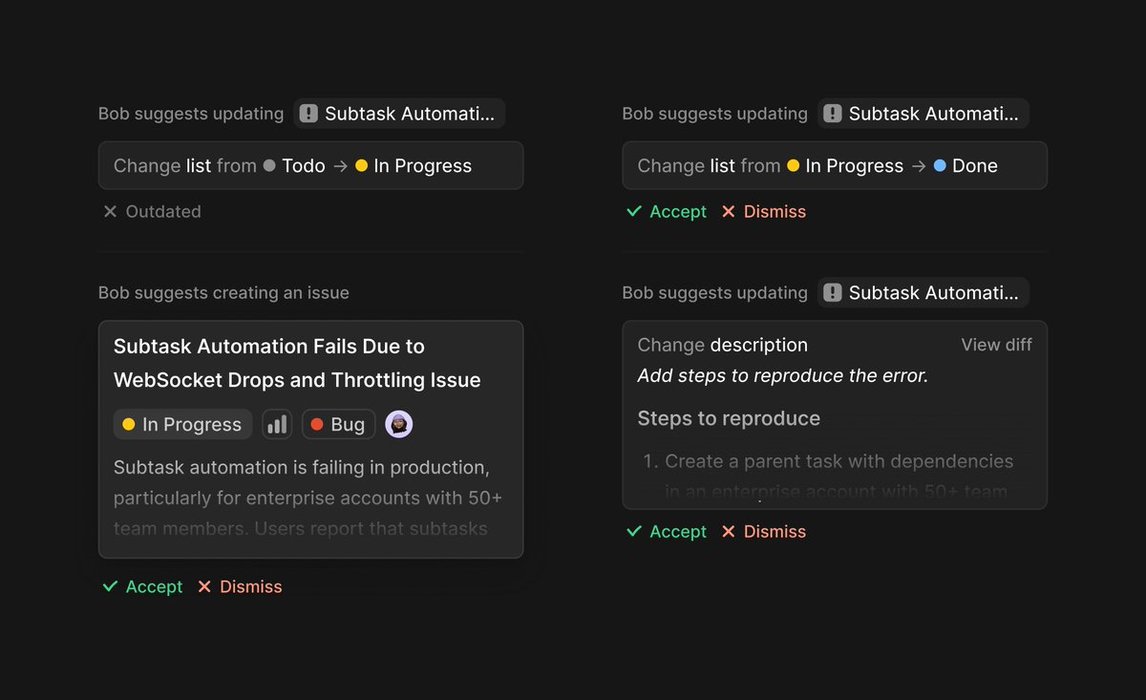Open the Subtask chip above In Progress to Done change
This screenshot has width=1146, height=700.
922,114
